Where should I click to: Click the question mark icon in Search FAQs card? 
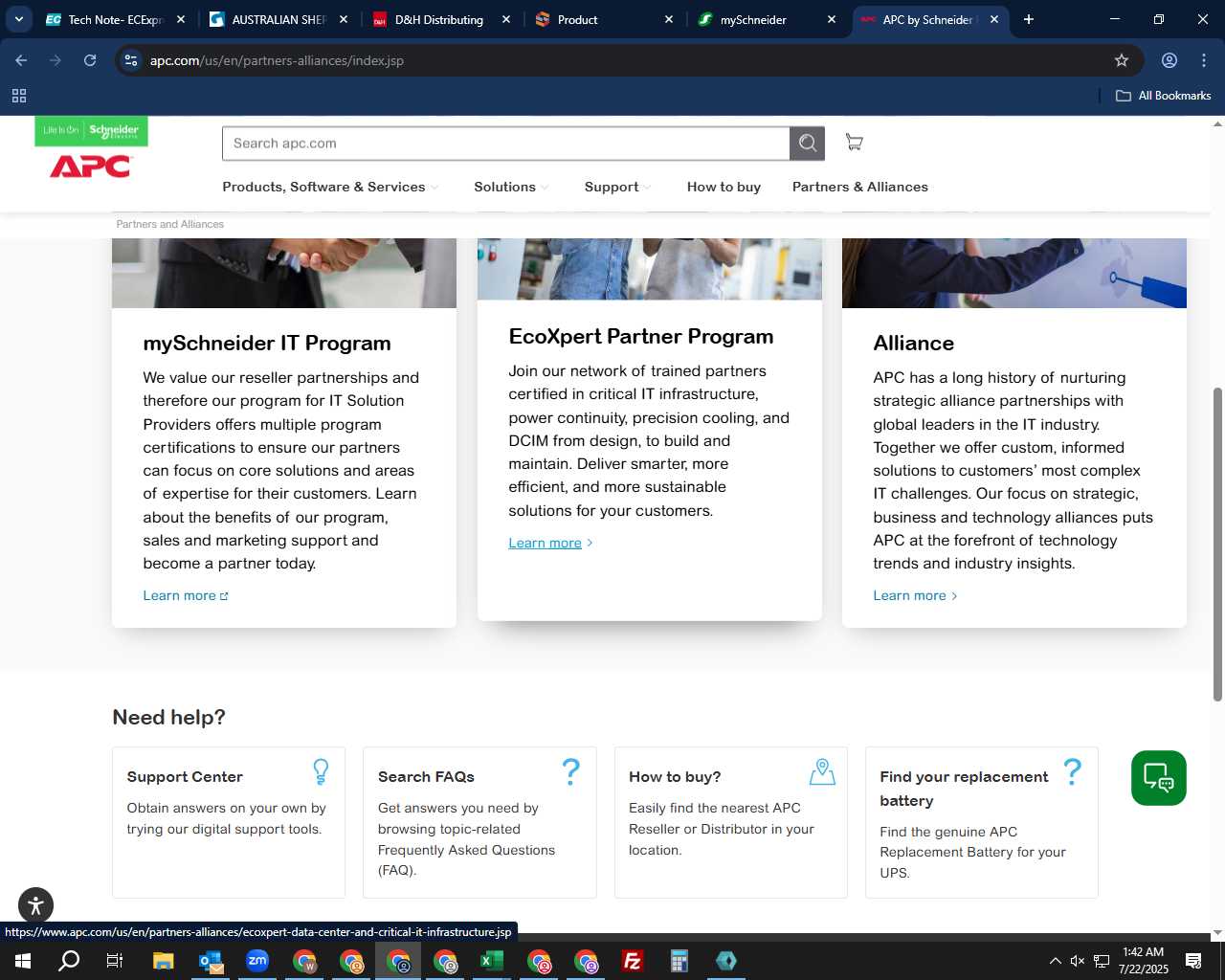click(571, 771)
